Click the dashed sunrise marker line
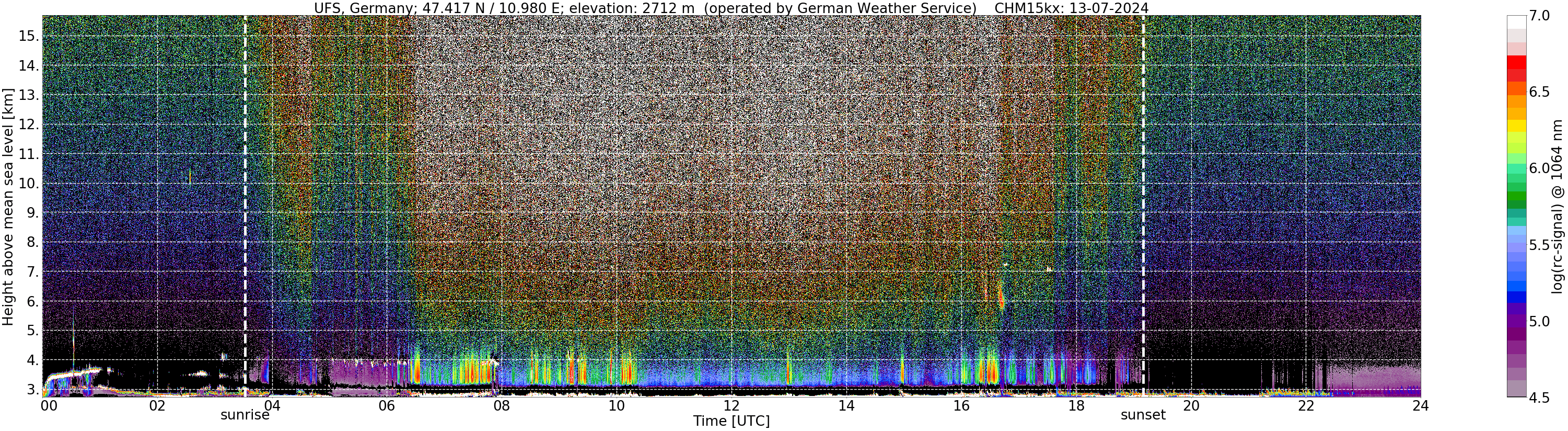This screenshot has width=1568, height=431. coord(245,206)
